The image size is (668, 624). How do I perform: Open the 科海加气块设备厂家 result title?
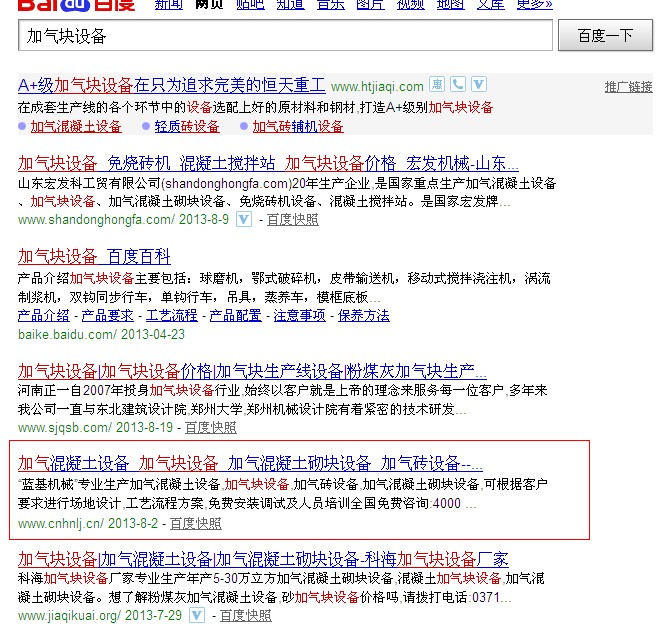(x=263, y=559)
